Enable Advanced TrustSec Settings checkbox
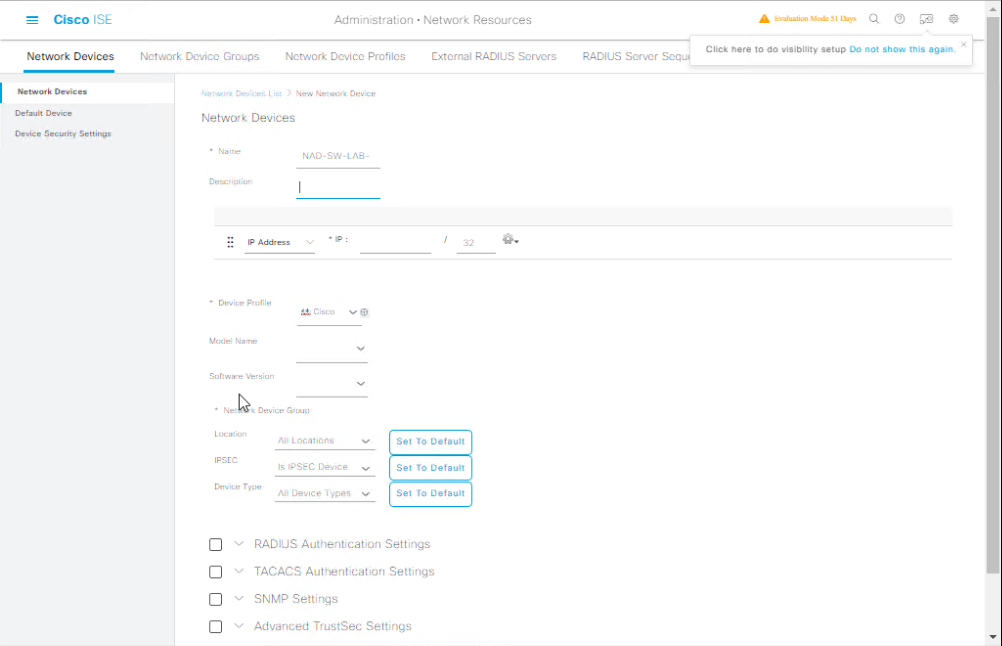 pyautogui.click(x=215, y=627)
